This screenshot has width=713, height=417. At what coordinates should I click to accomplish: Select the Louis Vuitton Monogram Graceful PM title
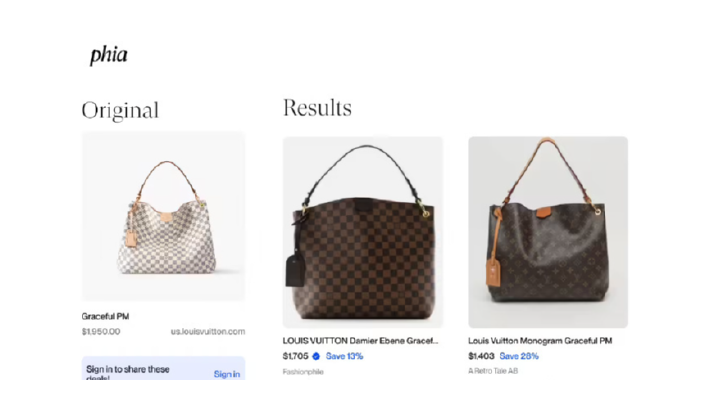pyautogui.click(x=540, y=341)
